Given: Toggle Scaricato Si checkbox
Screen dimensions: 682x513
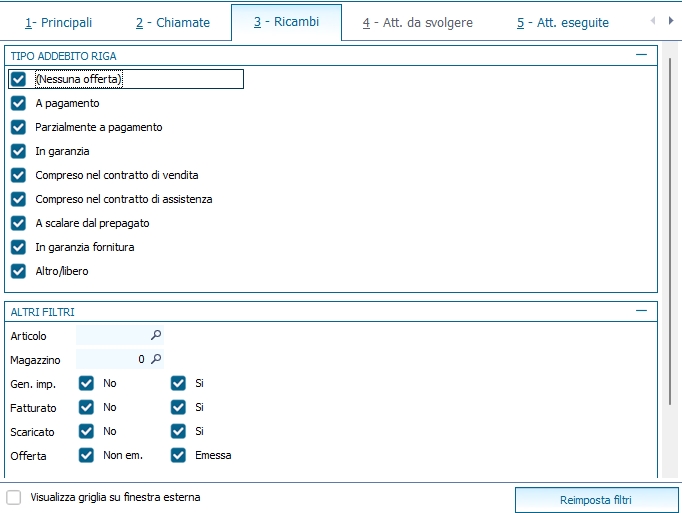Looking at the screenshot, I should (x=178, y=431).
